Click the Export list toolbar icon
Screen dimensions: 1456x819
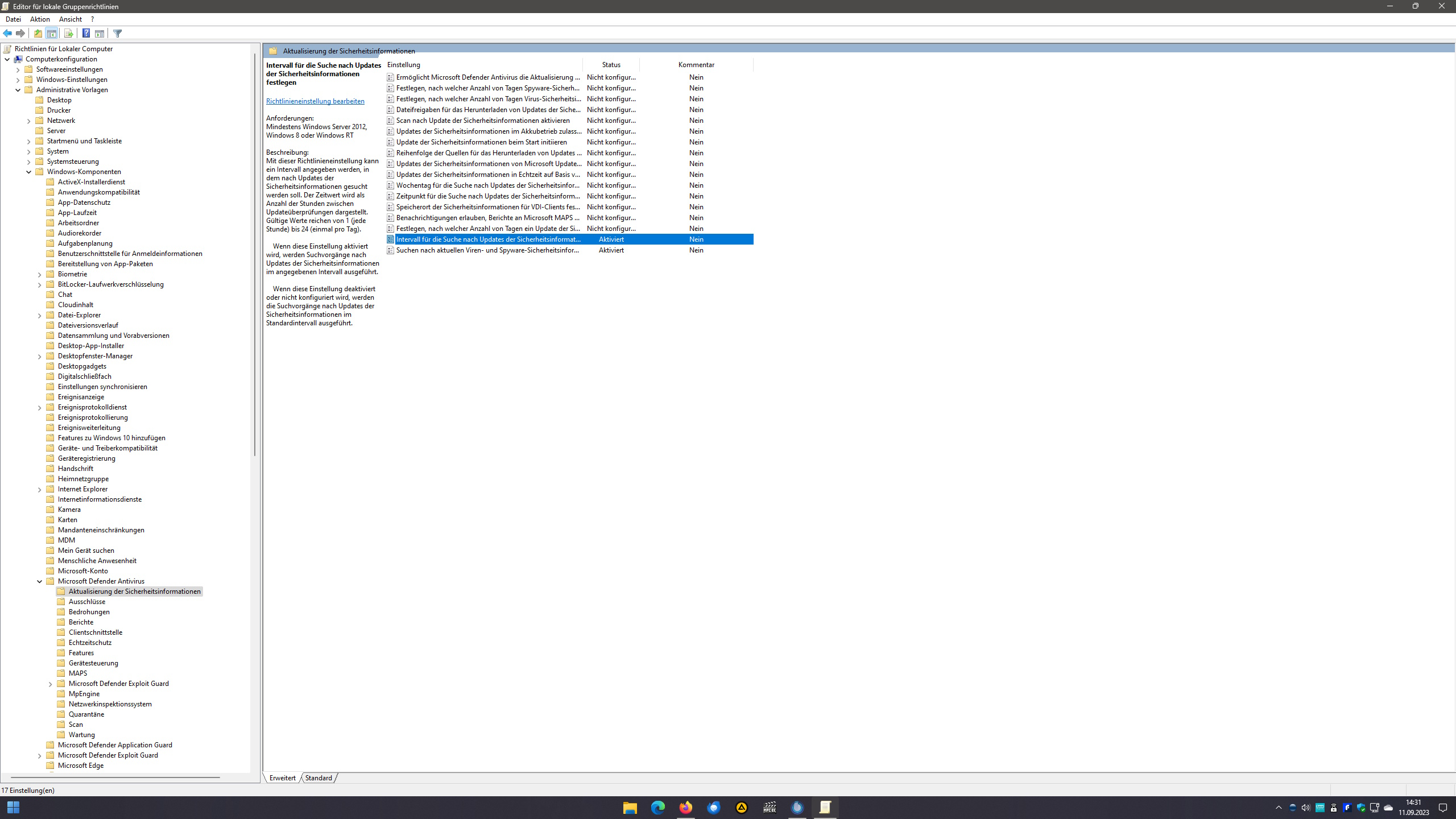click(x=68, y=34)
